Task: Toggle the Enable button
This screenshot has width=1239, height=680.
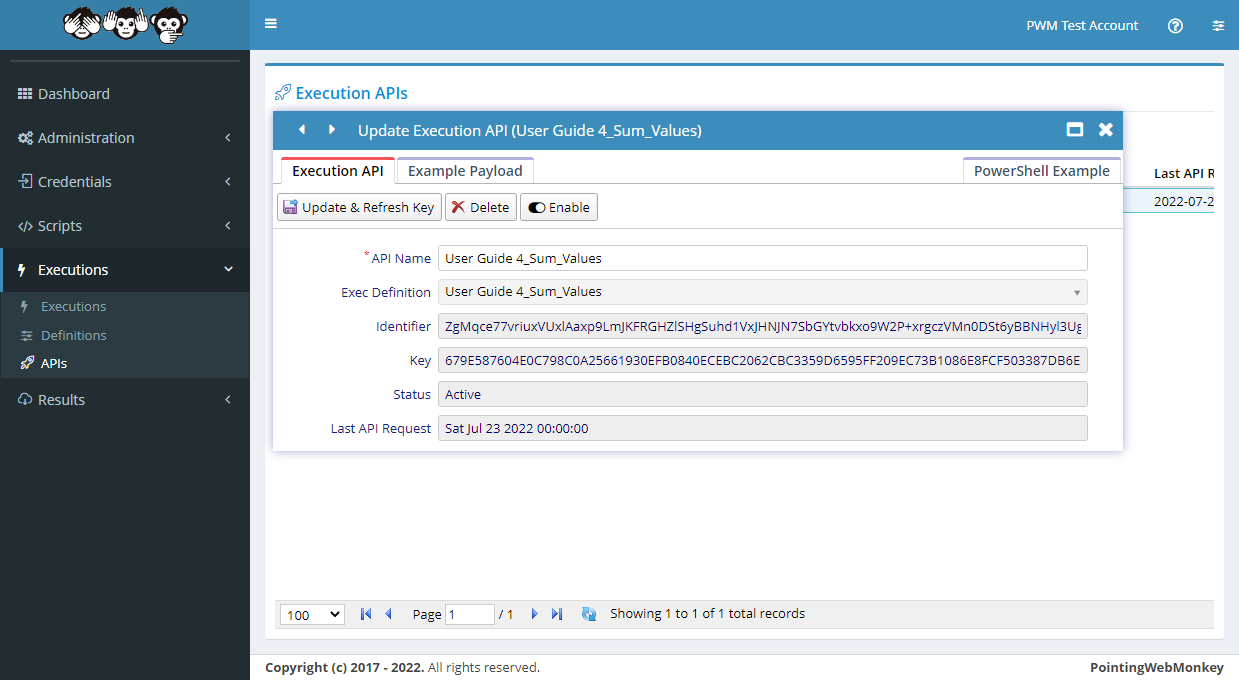Action: click(558, 207)
